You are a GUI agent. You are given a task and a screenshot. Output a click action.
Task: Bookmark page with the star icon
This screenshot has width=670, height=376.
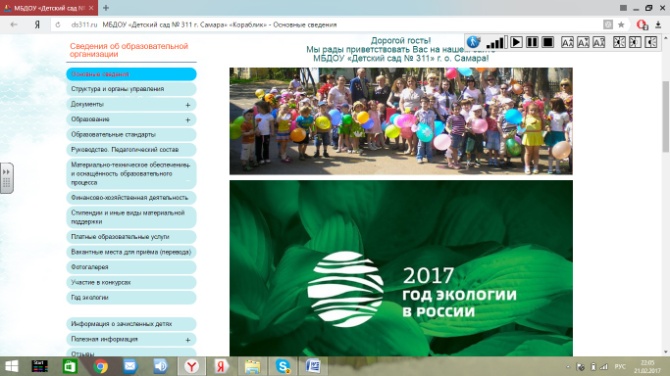[621, 25]
